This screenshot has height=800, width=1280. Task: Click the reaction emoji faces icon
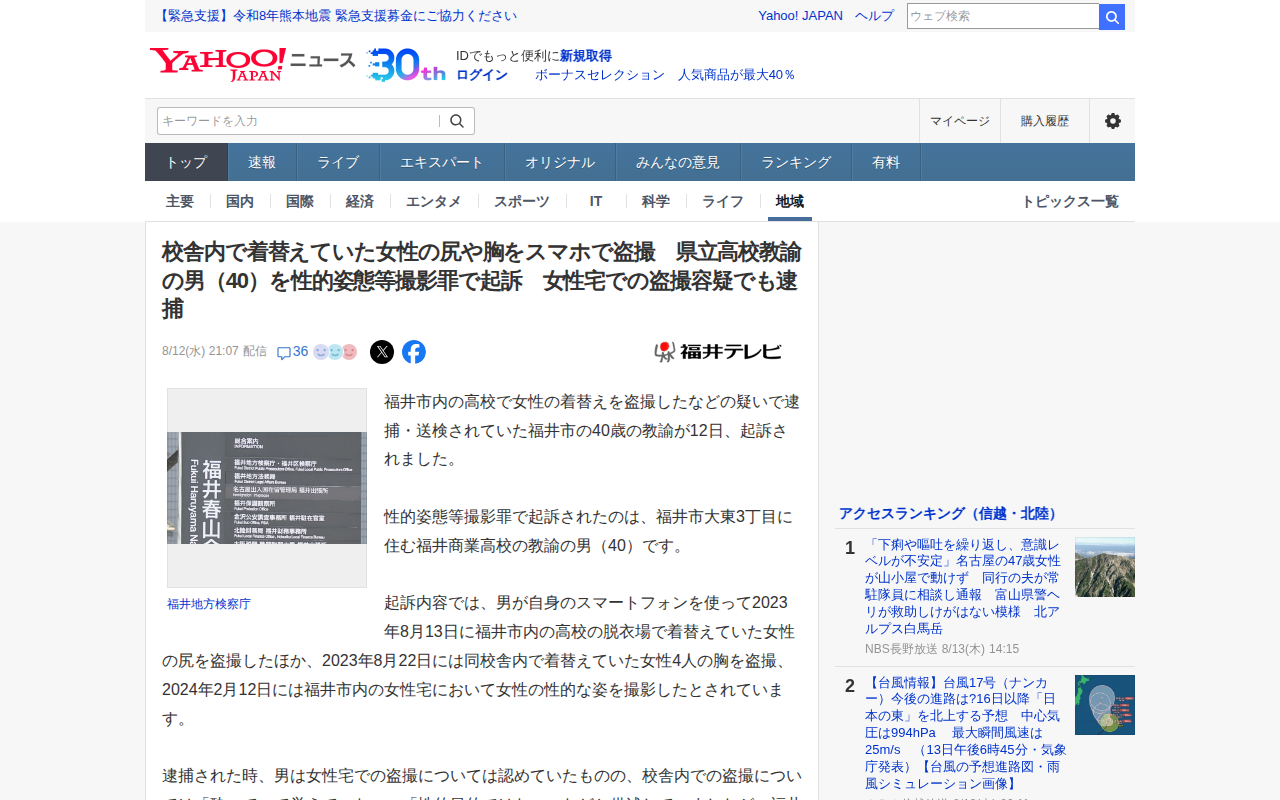coord(335,352)
